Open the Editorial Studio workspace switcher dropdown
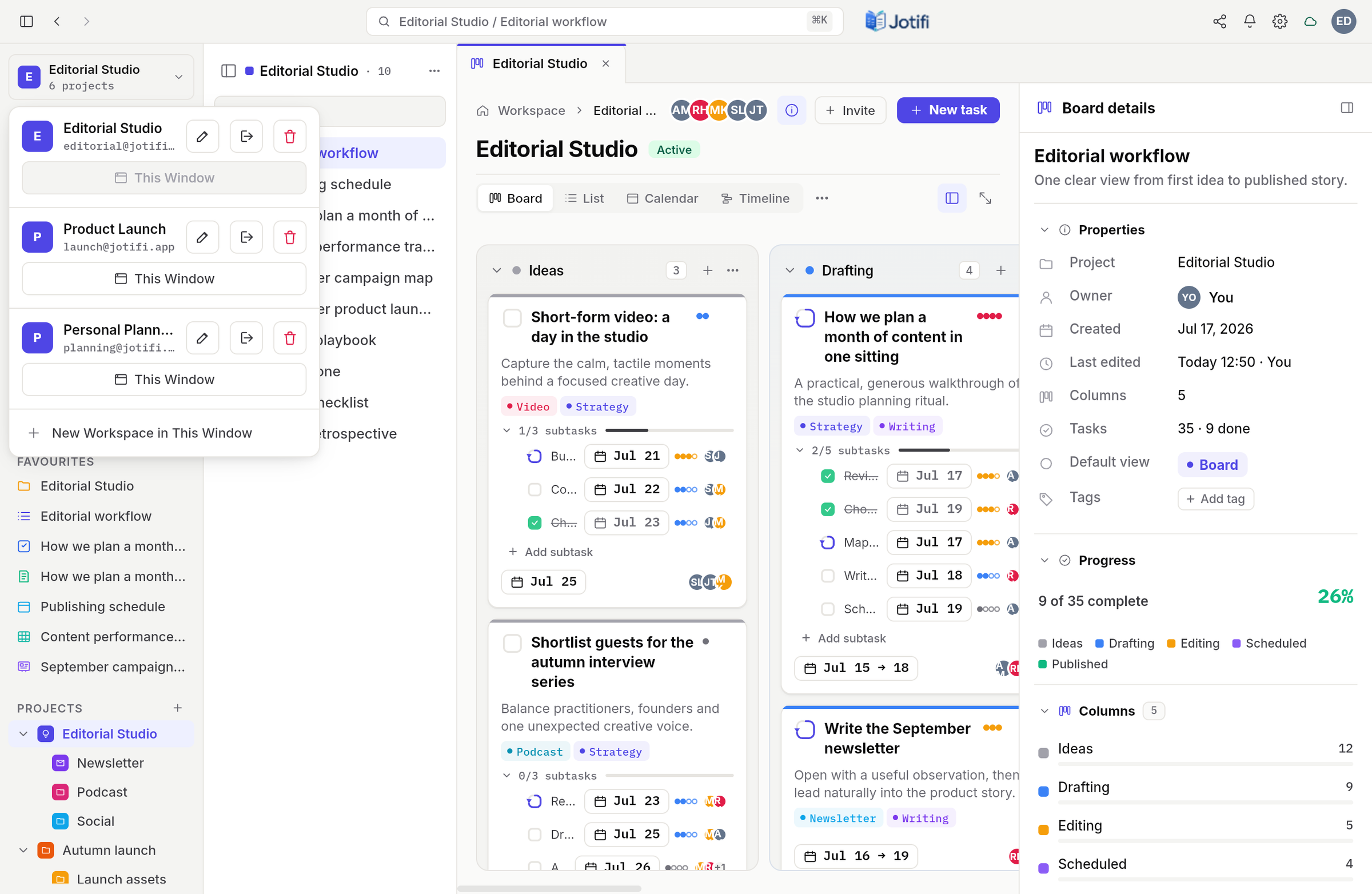 coord(101,77)
